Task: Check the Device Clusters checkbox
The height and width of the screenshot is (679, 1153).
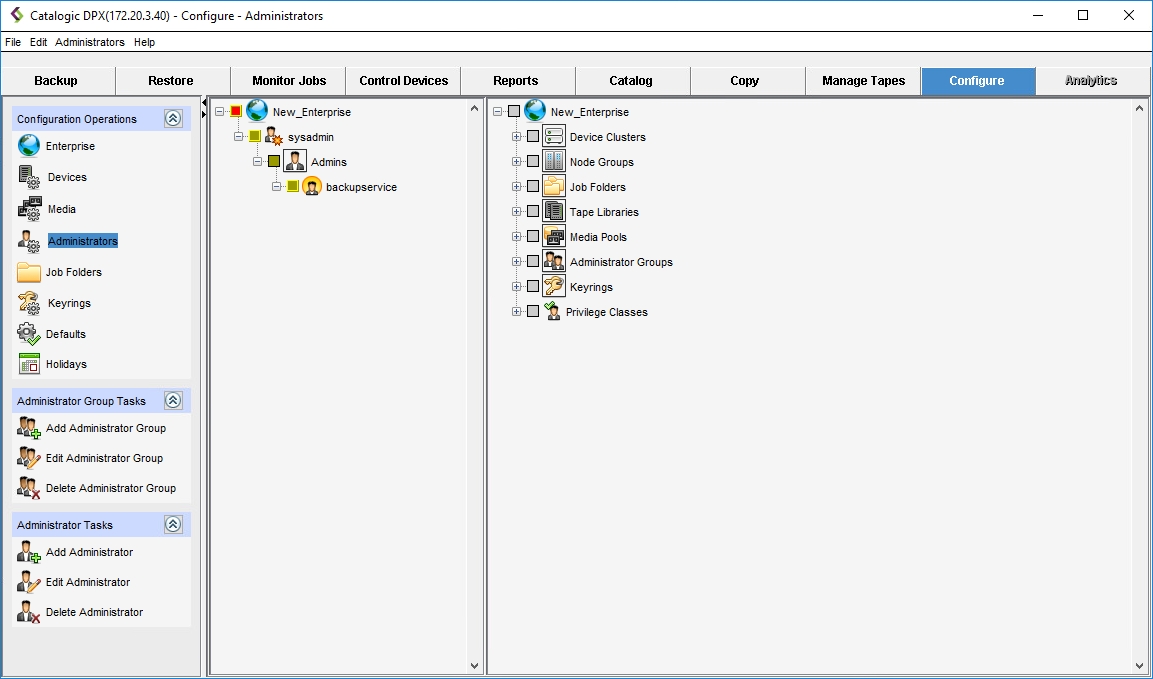Action: [533, 137]
